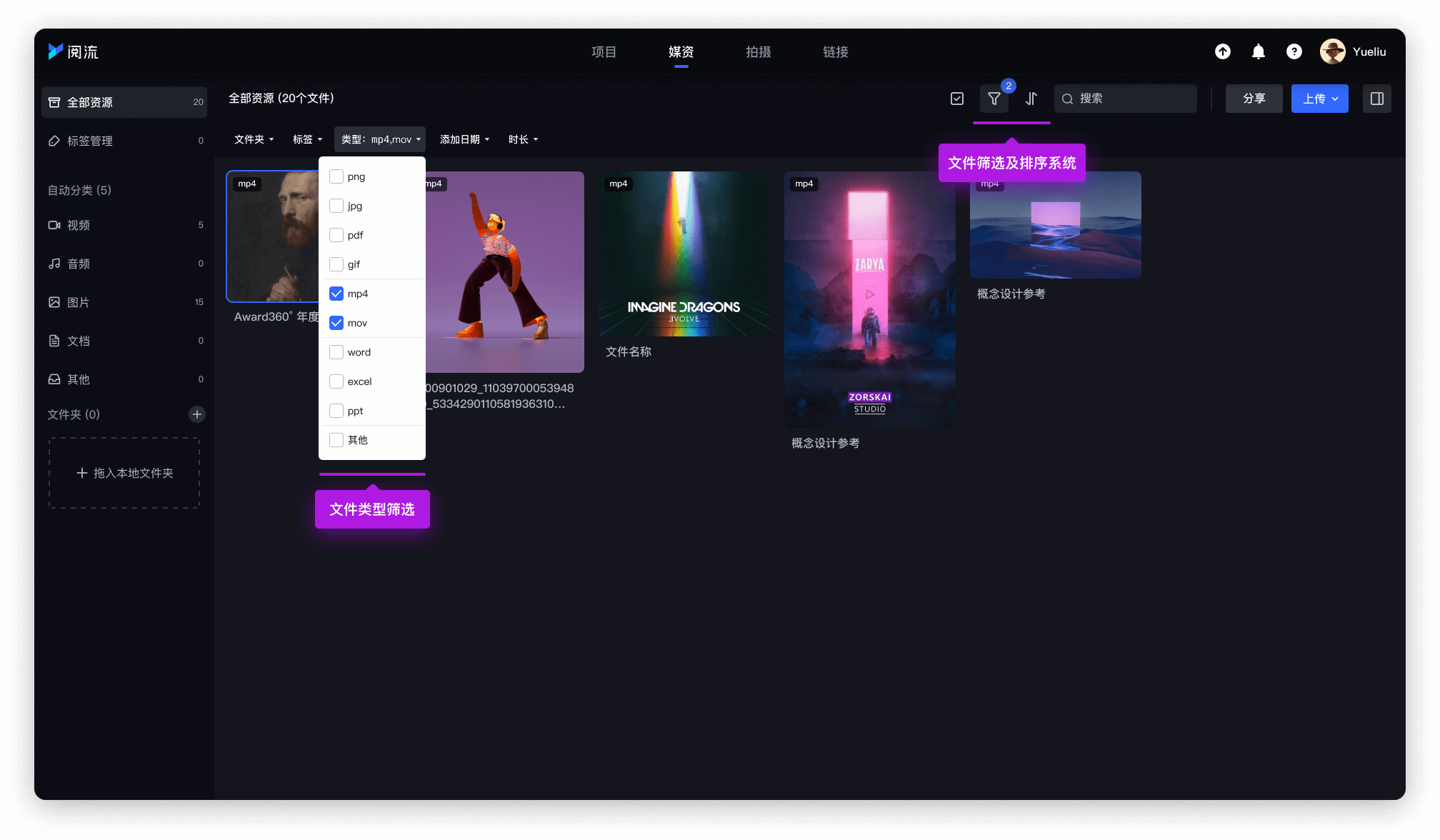Screen dimensions: 1440x840
Task: Switch to the 链接 tab
Action: 835,51
